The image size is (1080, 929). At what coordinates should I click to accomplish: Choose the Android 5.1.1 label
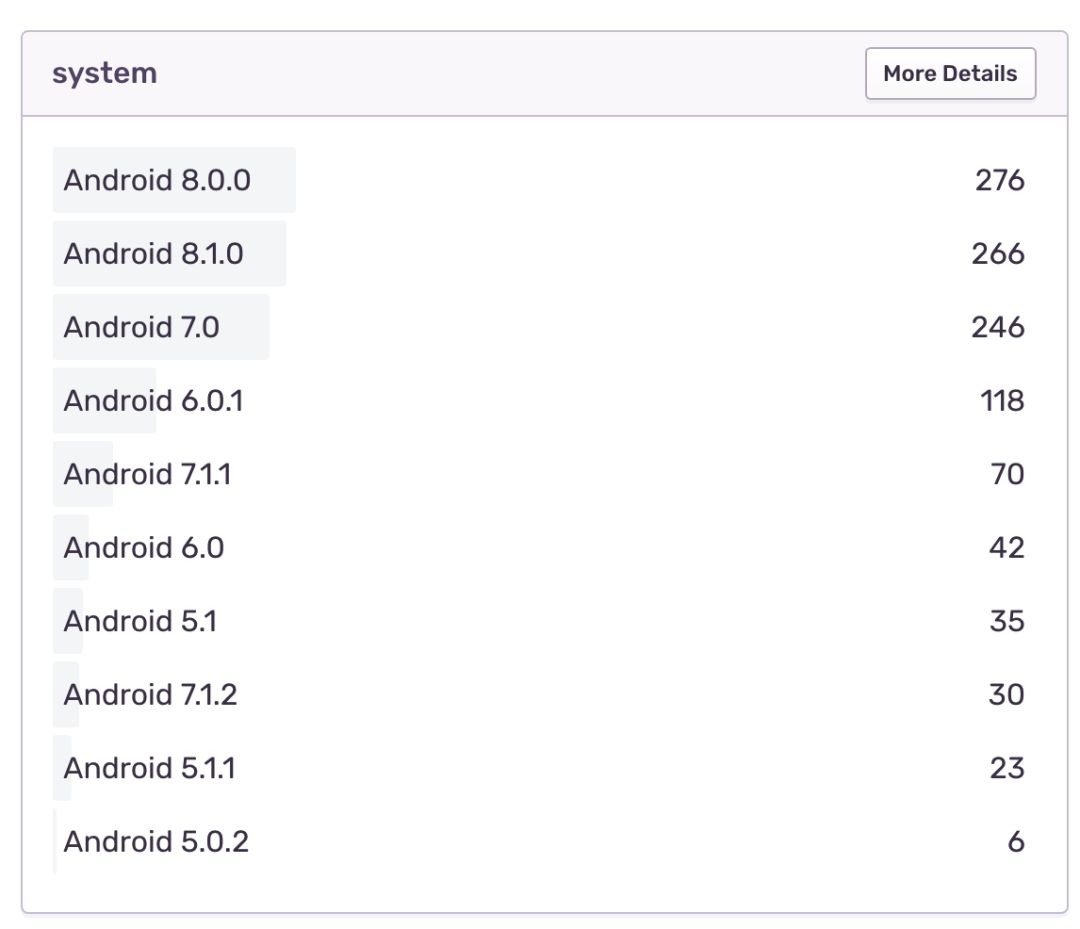click(150, 768)
